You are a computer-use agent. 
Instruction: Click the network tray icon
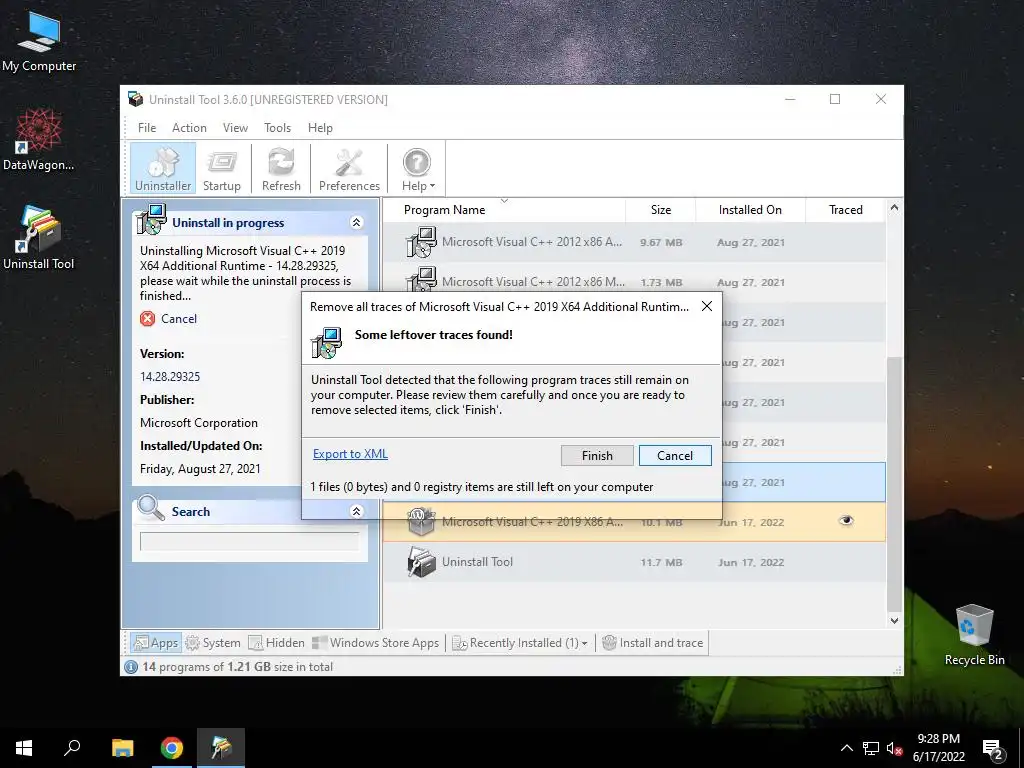[871, 748]
